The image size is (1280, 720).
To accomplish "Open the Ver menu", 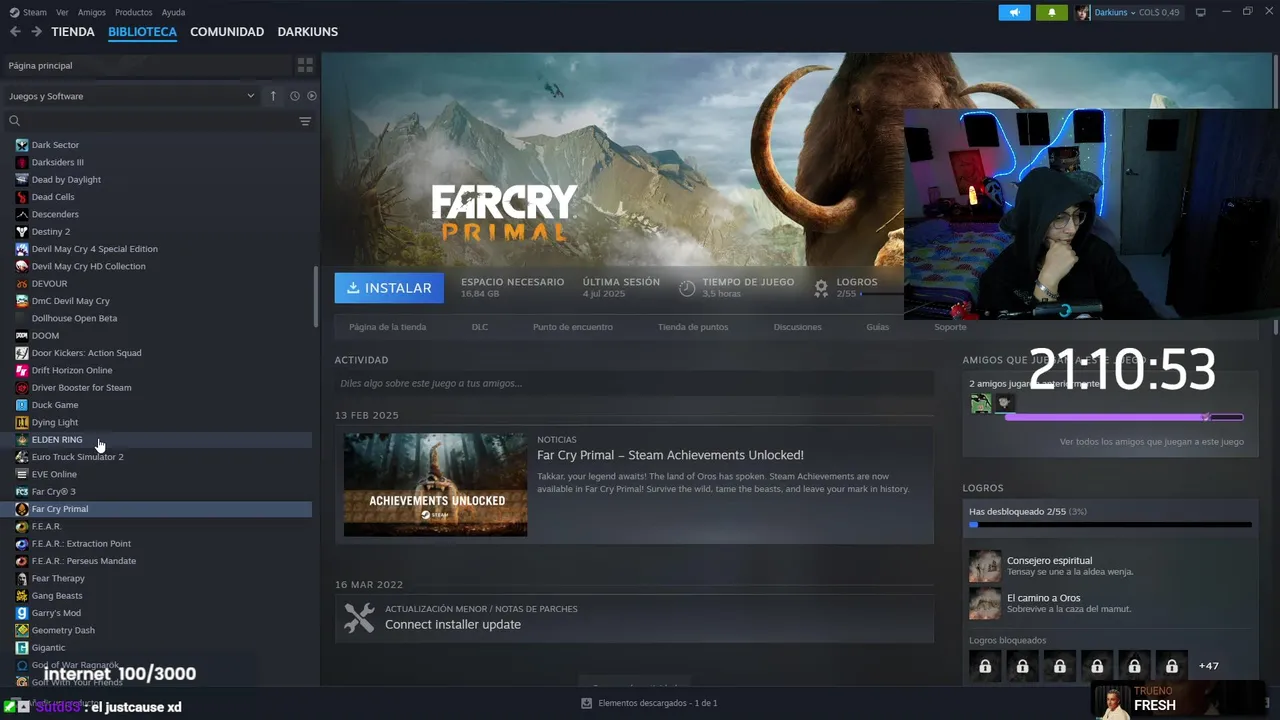I will pos(62,13).
